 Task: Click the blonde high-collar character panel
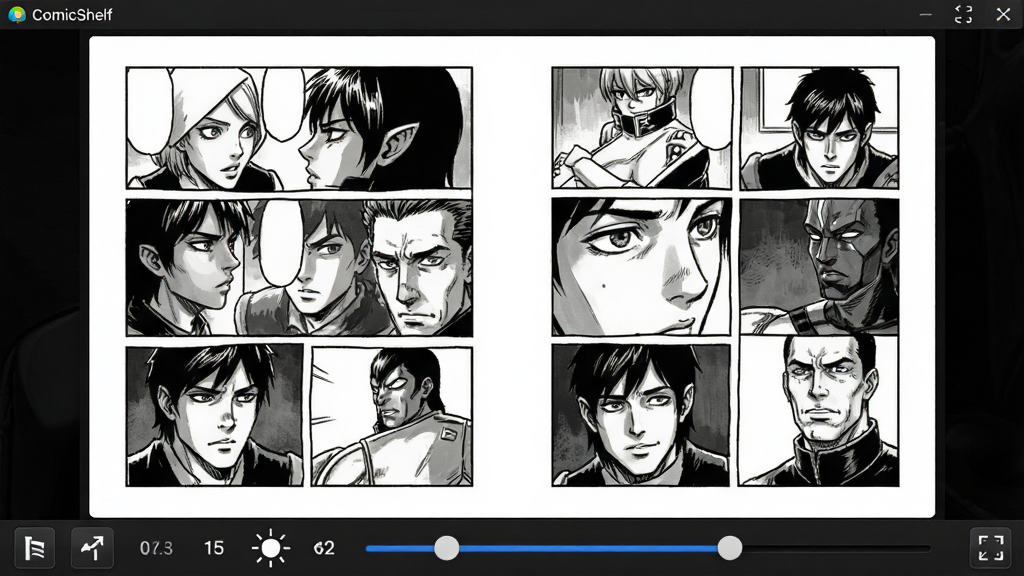642,127
